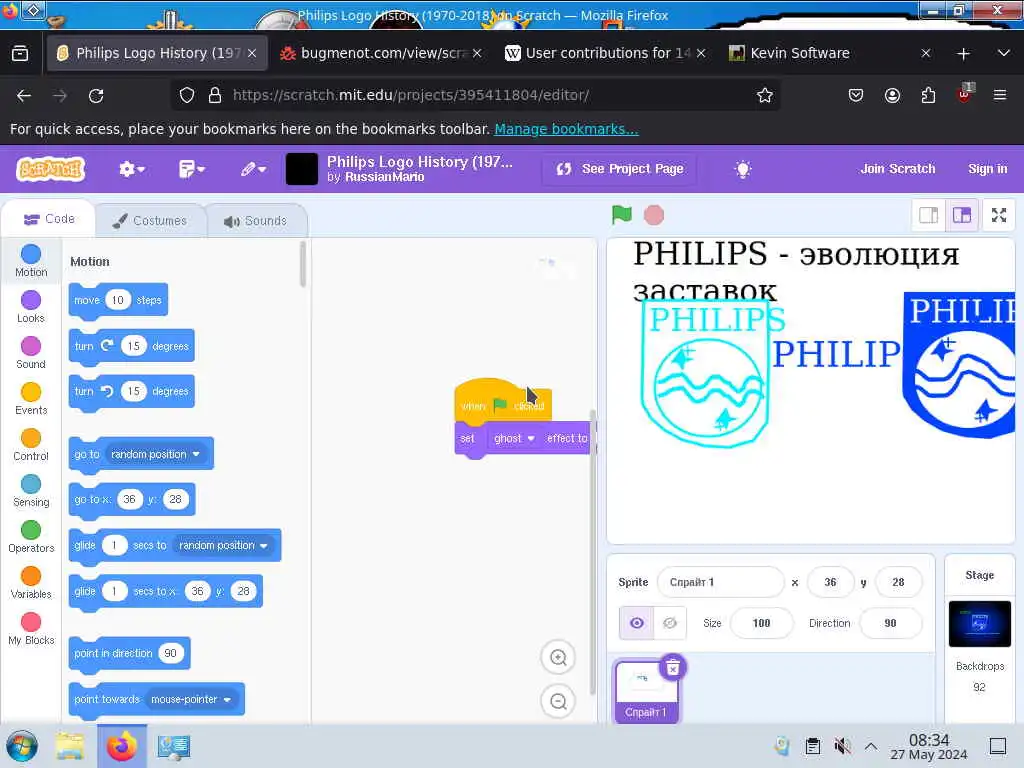Zoom in the code workspace
Image resolution: width=1024 pixels, height=768 pixels.
pyautogui.click(x=558, y=657)
